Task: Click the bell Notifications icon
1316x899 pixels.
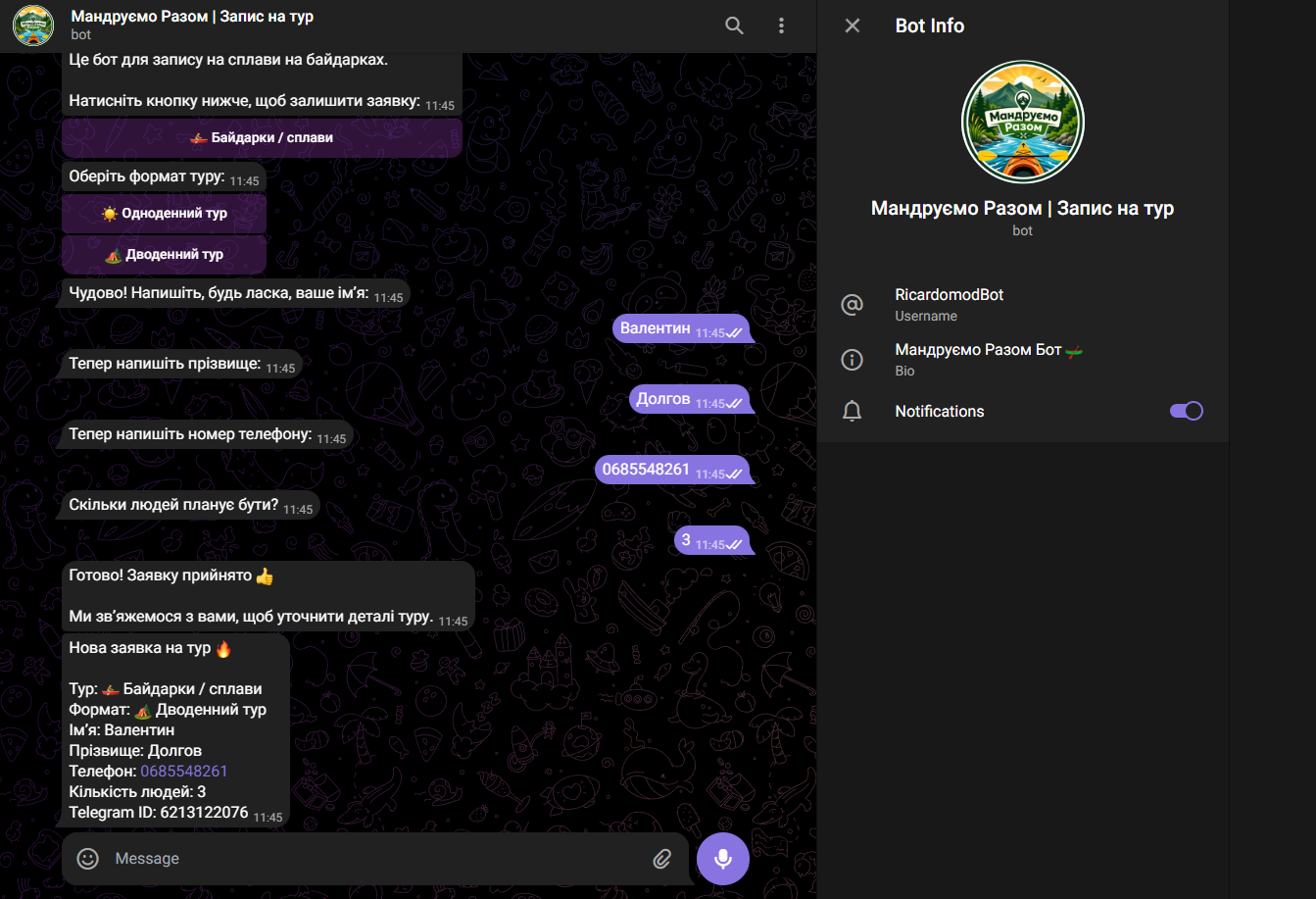Action: pos(853,412)
